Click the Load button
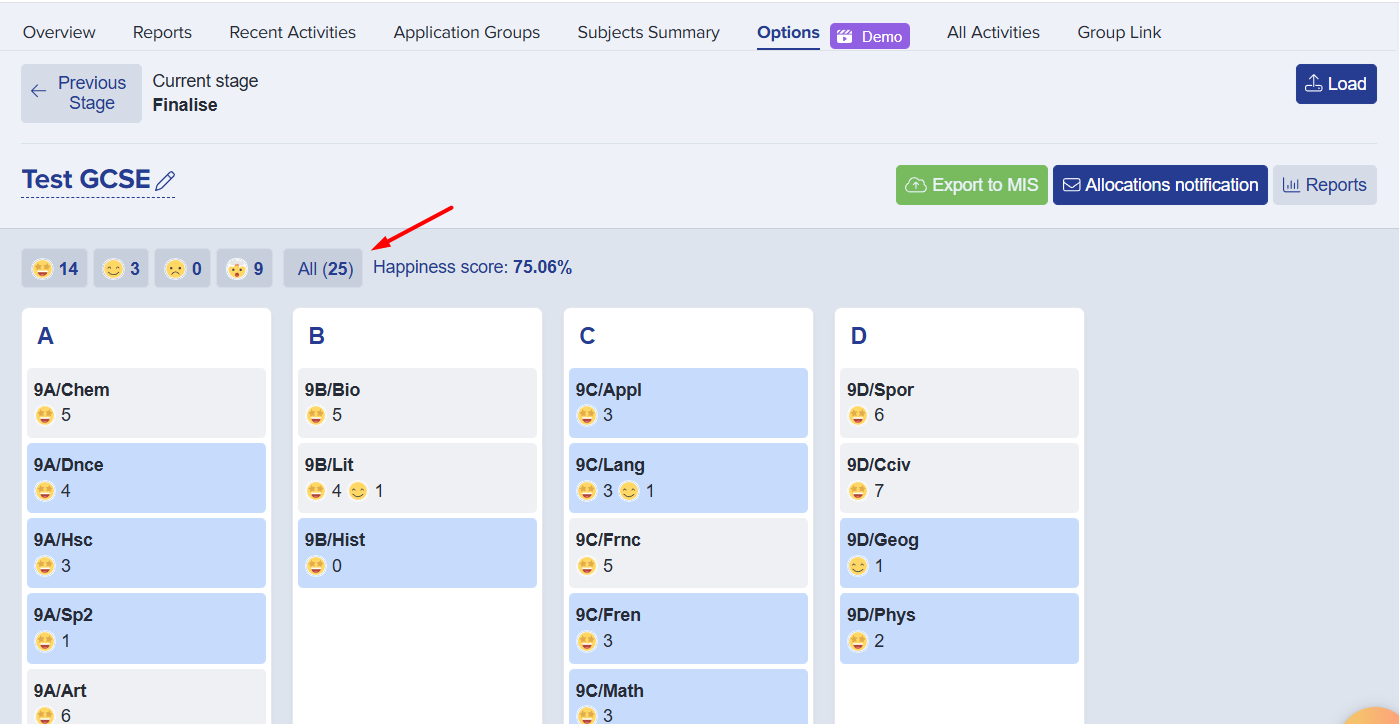Image resolution: width=1399 pixels, height=724 pixels. pyautogui.click(x=1335, y=84)
